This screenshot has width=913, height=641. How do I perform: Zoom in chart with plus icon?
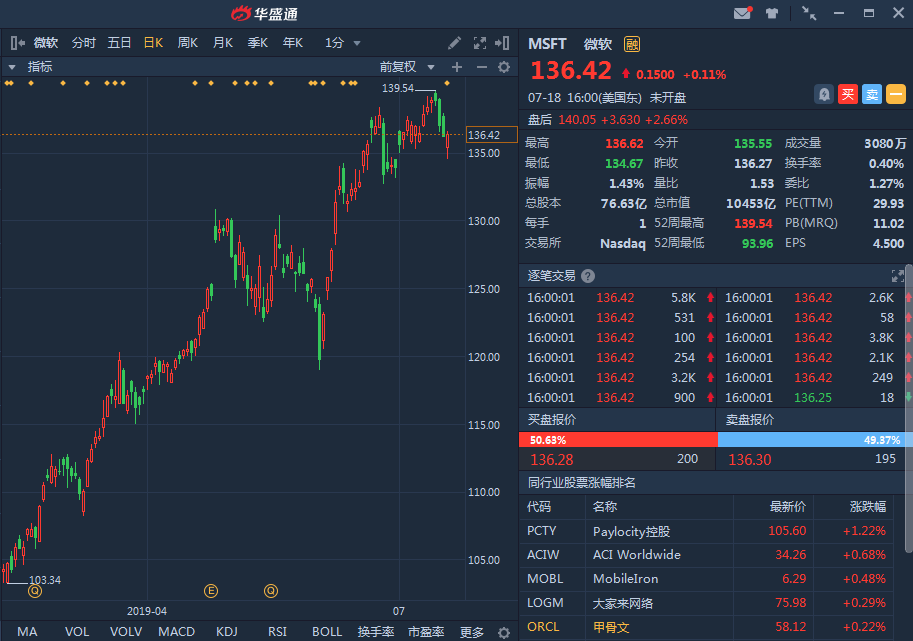(457, 67)
